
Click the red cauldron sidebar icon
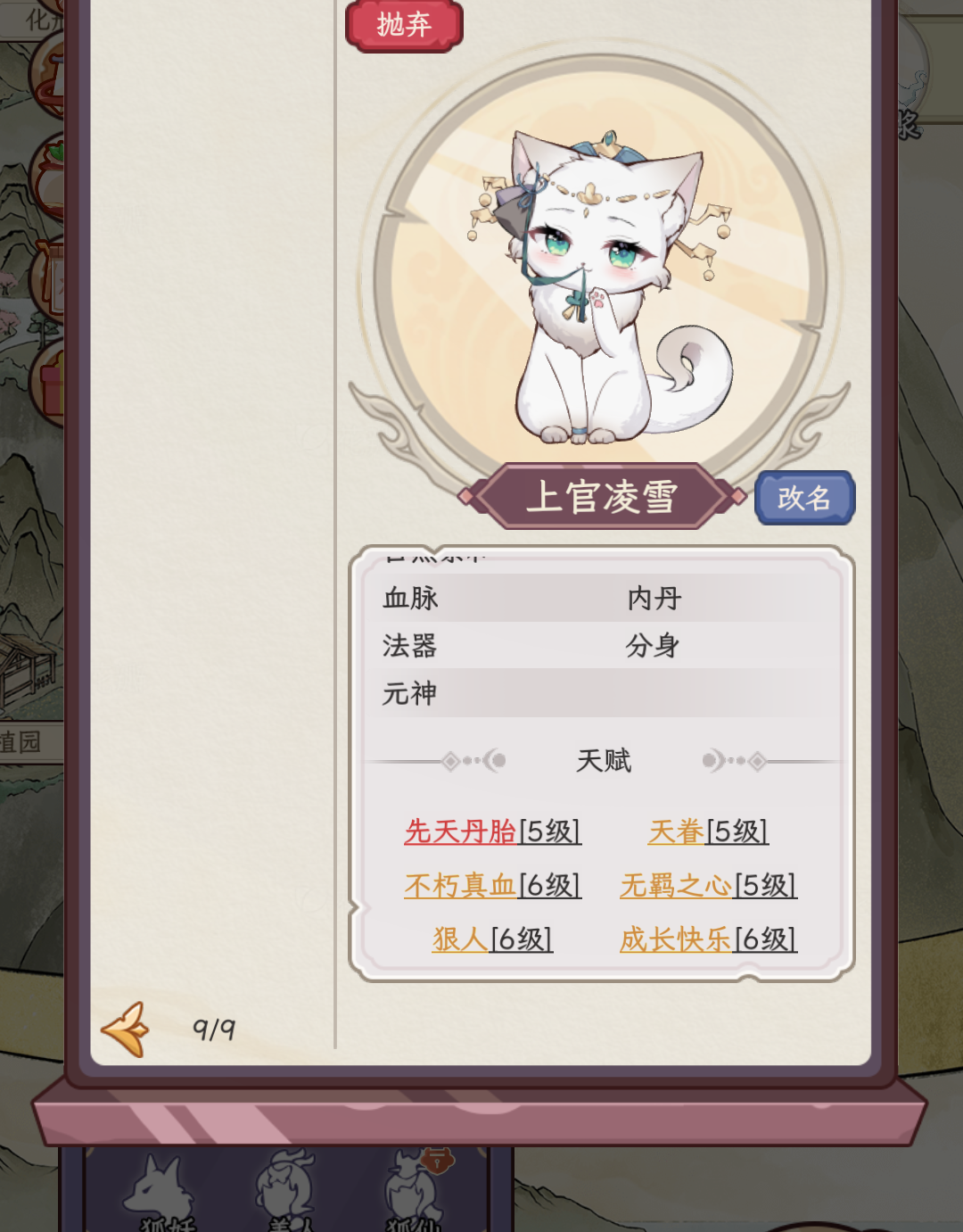tap(49, 76)
